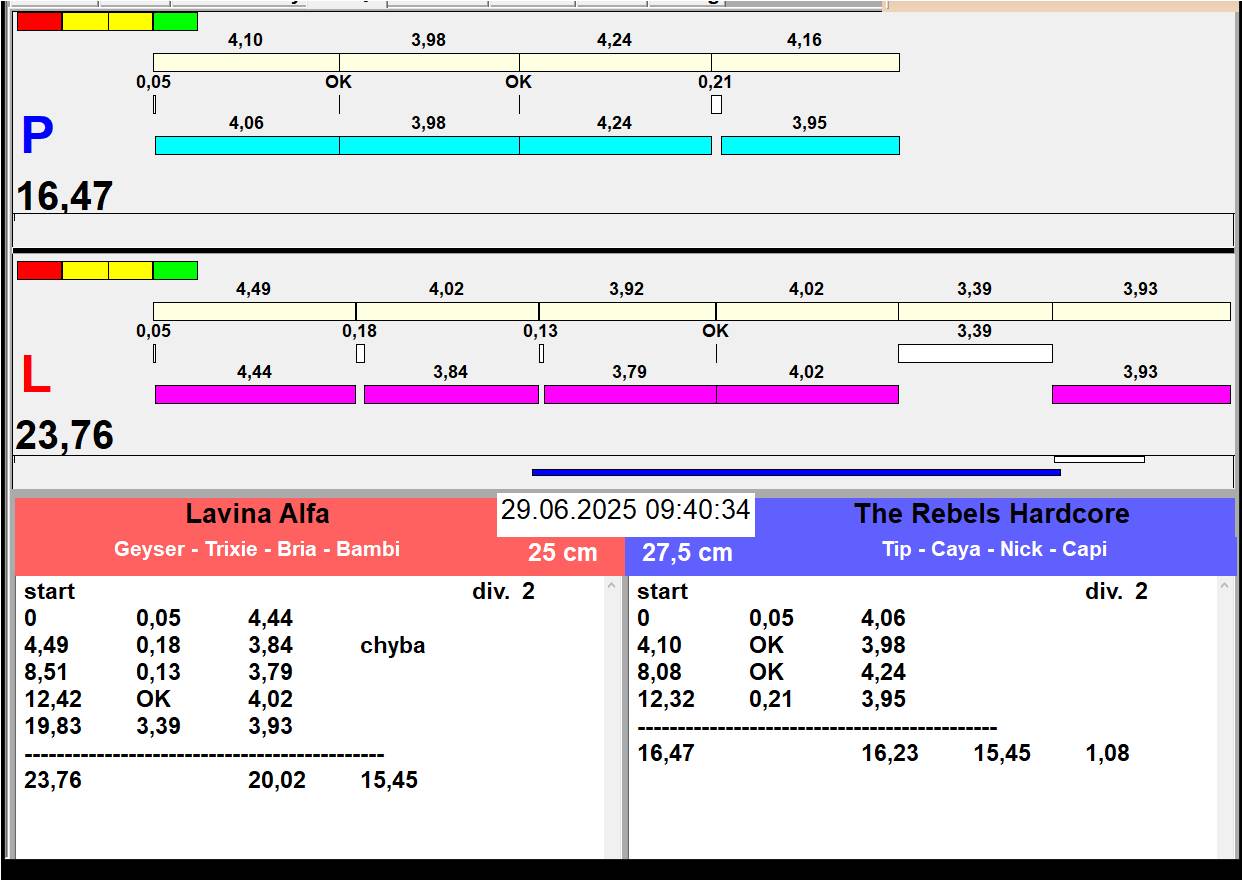Click 'div. 2' in the Lavina Alfa panel

(x=503, y=592)
